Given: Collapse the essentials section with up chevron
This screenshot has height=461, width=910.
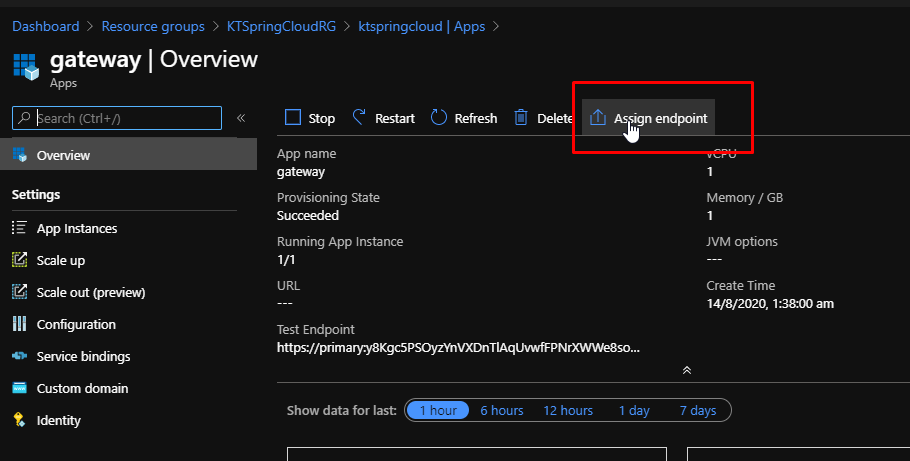Looking at the screenshot, I should [x=687, y=370].
